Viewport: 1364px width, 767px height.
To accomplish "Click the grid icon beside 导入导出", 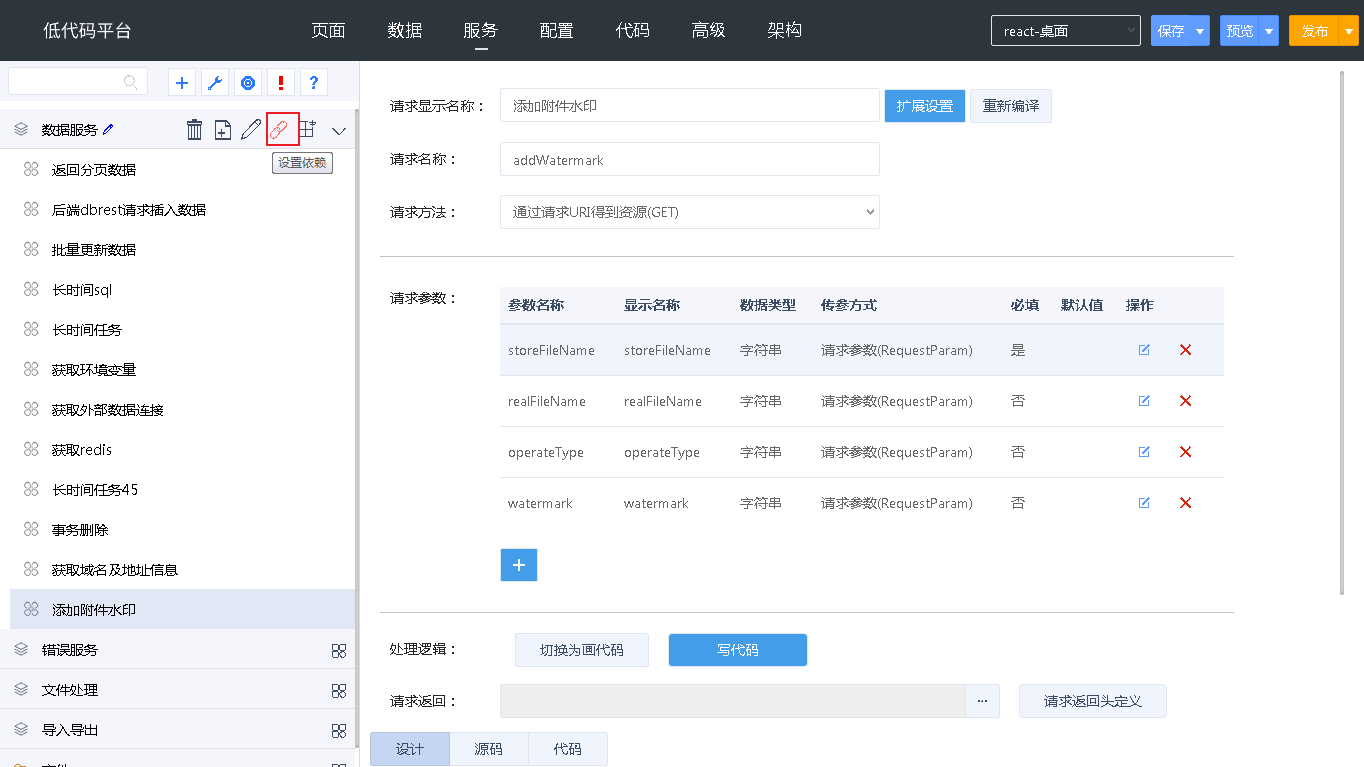I will (x=339, y=730).
